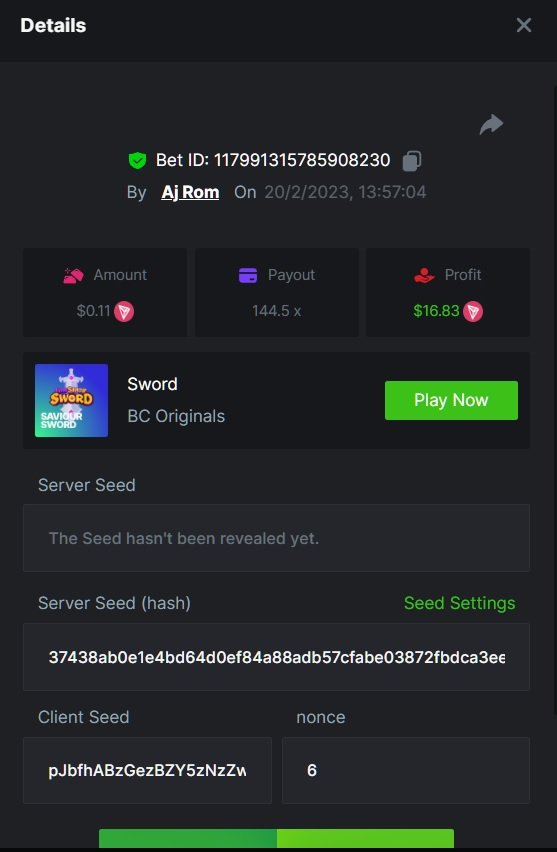
Task: Click the unrevealed Server Seed box
Action: pyautogui.click(x=276, y=538)
